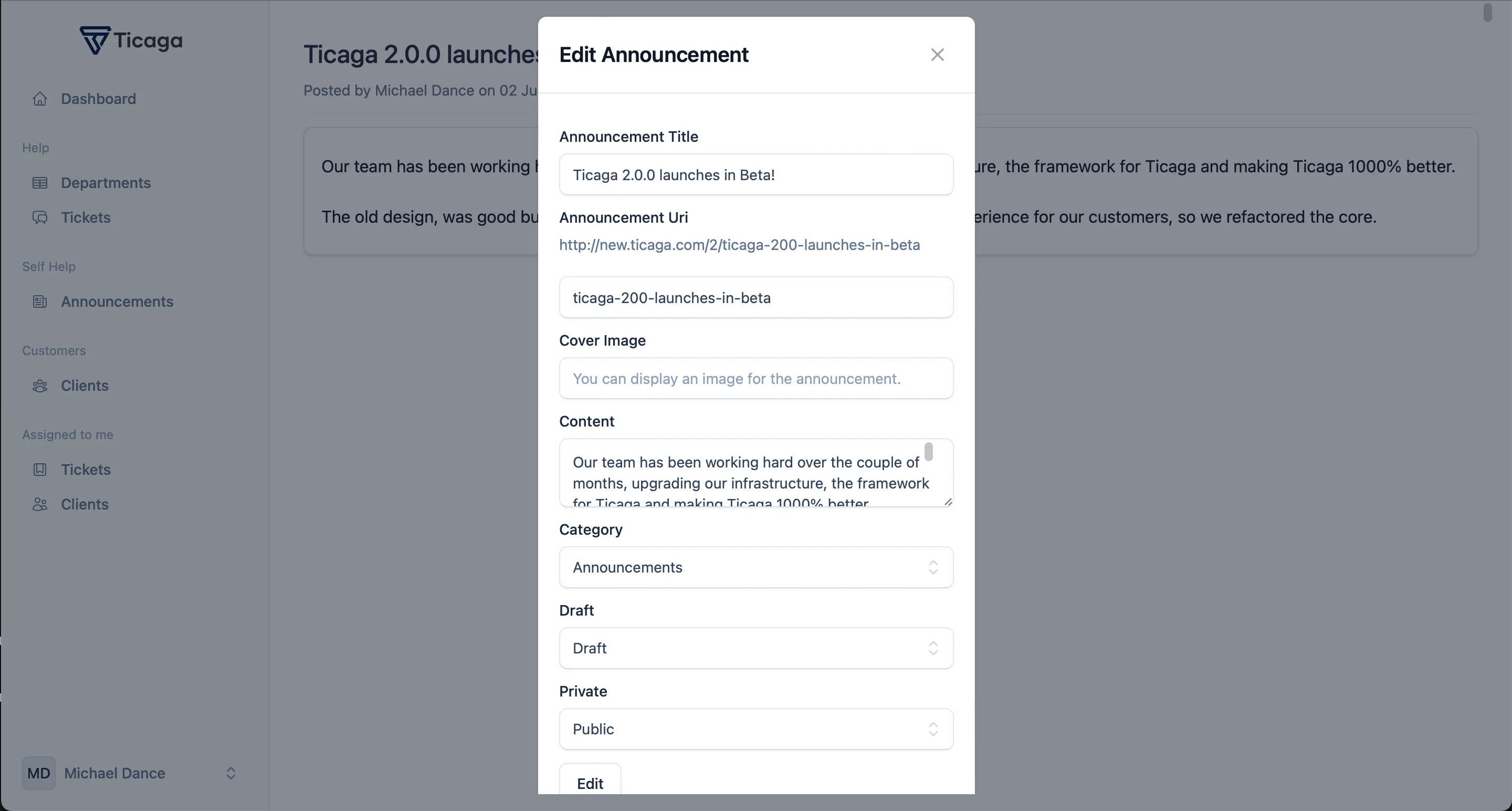Viewport: 1512px width, 811px height.
Task: Open the Category dropdown showing Announcements
Action: (756, 567)
